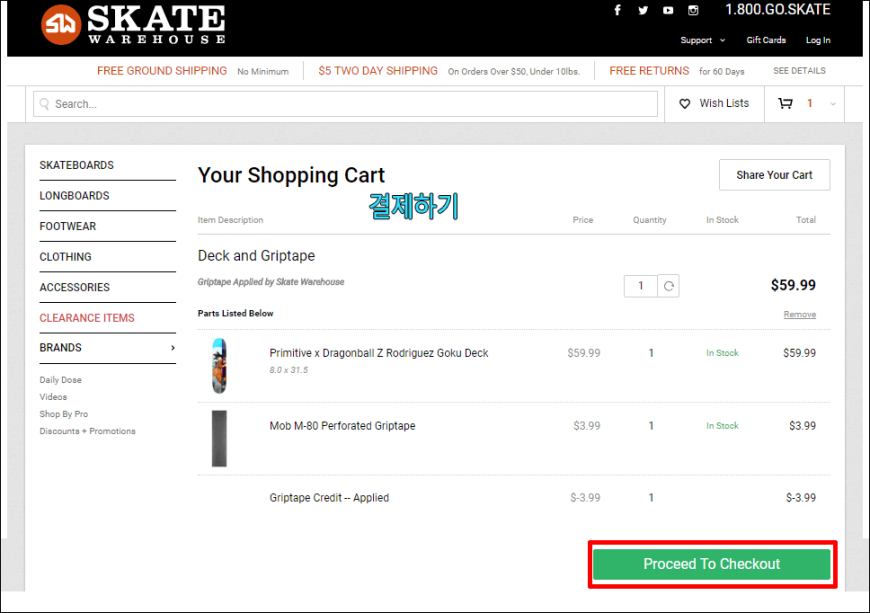Open the YouTube icon in header

click(668, 10)
